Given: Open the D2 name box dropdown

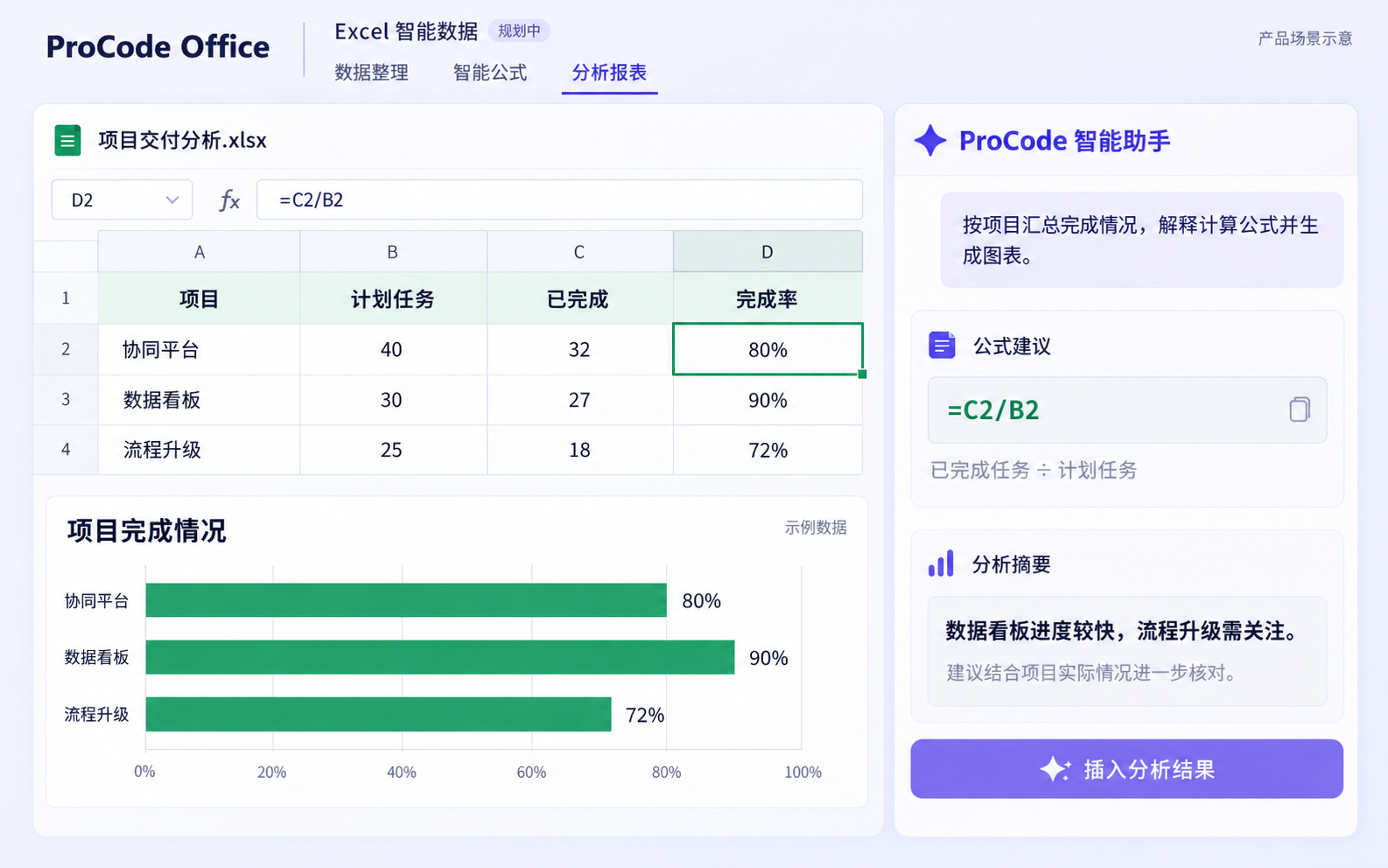Looking at the screenshot, I should point(172,200).
